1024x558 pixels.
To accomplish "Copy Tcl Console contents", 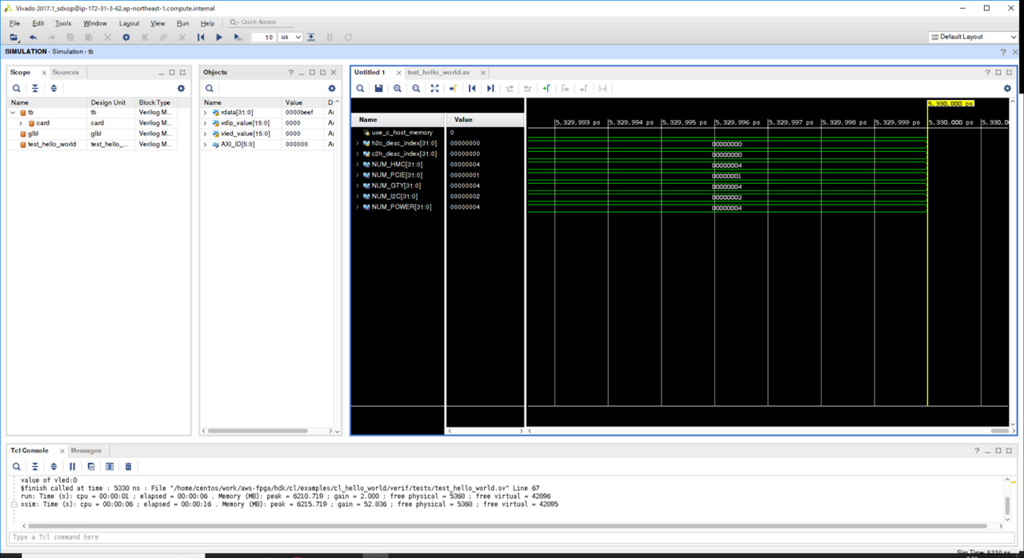I will pos(91,467).
